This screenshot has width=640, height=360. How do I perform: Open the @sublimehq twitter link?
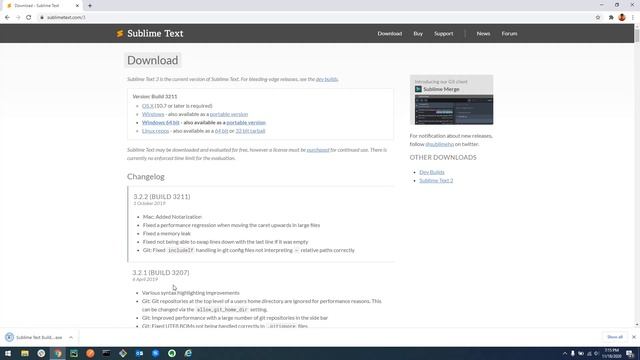point(439,144)
